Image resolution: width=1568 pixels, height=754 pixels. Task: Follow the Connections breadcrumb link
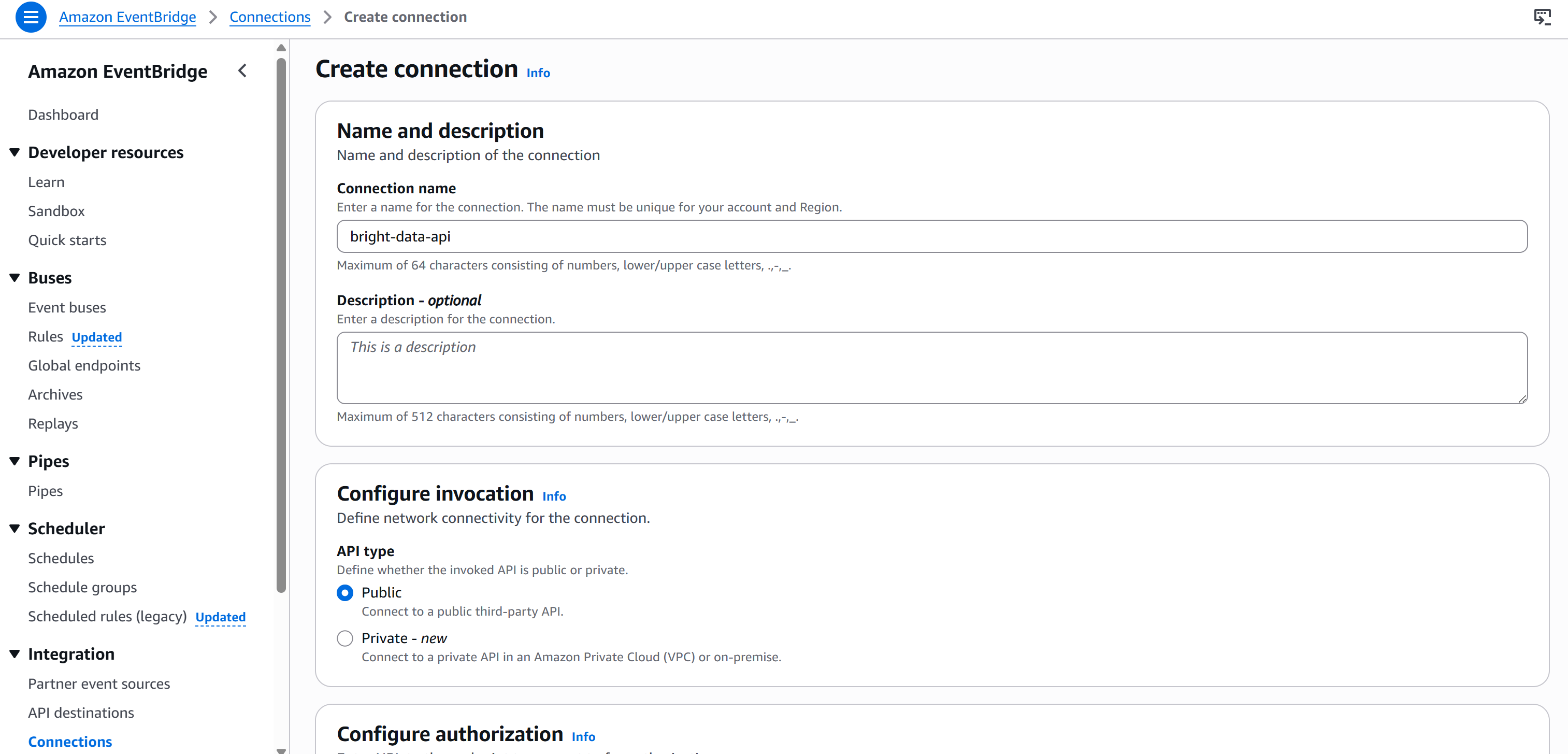tap(270, 17)
